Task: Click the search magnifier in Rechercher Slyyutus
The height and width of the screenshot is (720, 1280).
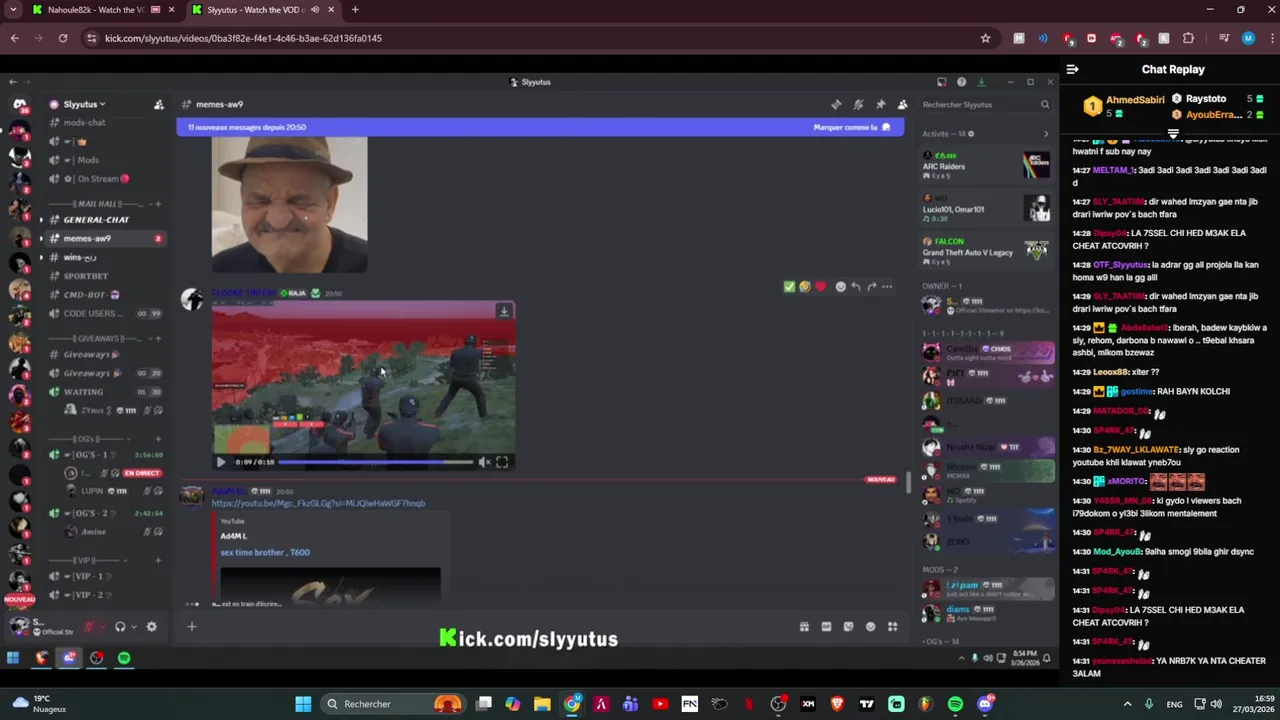Action: (x=1045, y=104)
